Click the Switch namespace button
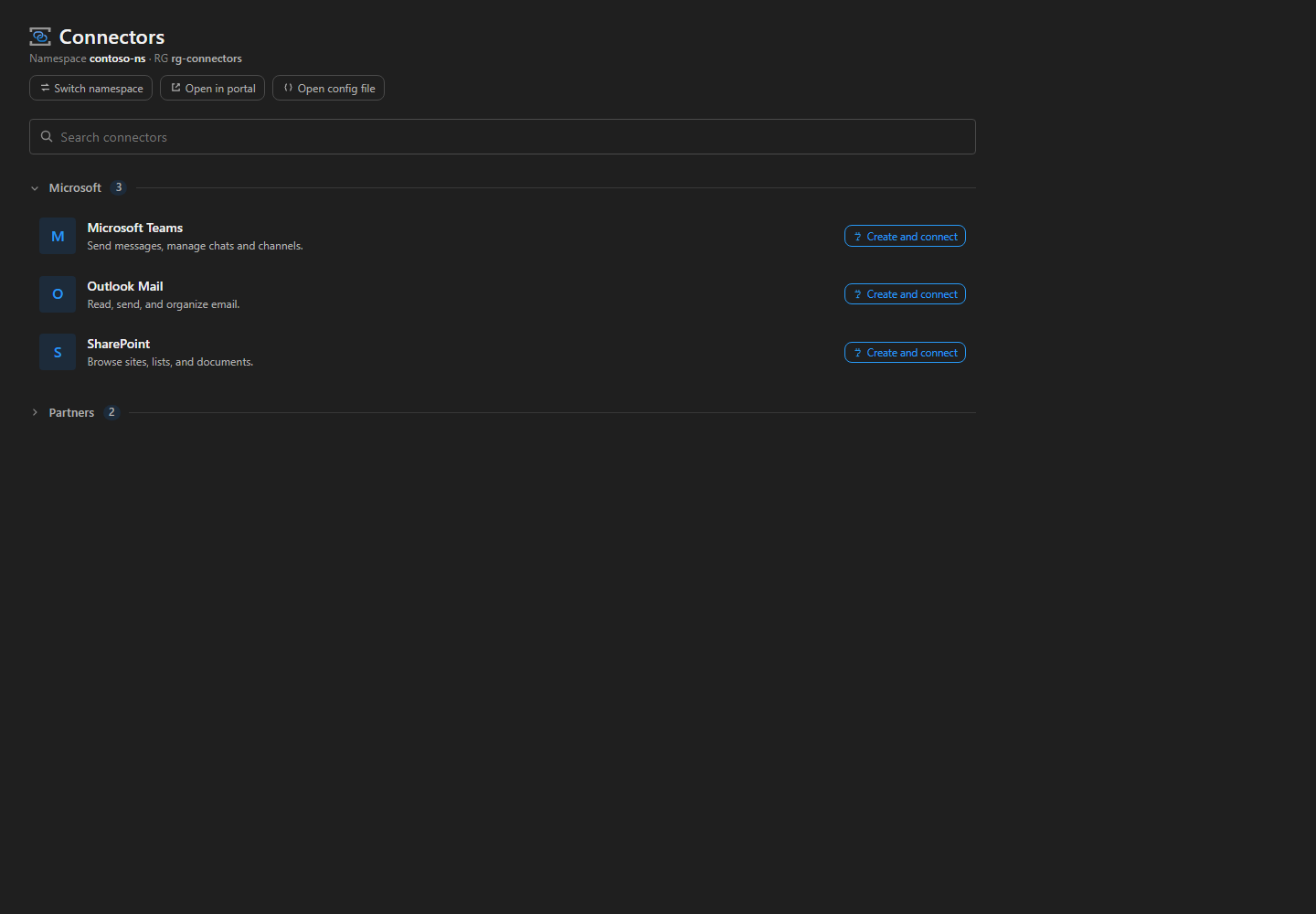The height and width of the screenshot is (914, 1316). tap(90, 88)
